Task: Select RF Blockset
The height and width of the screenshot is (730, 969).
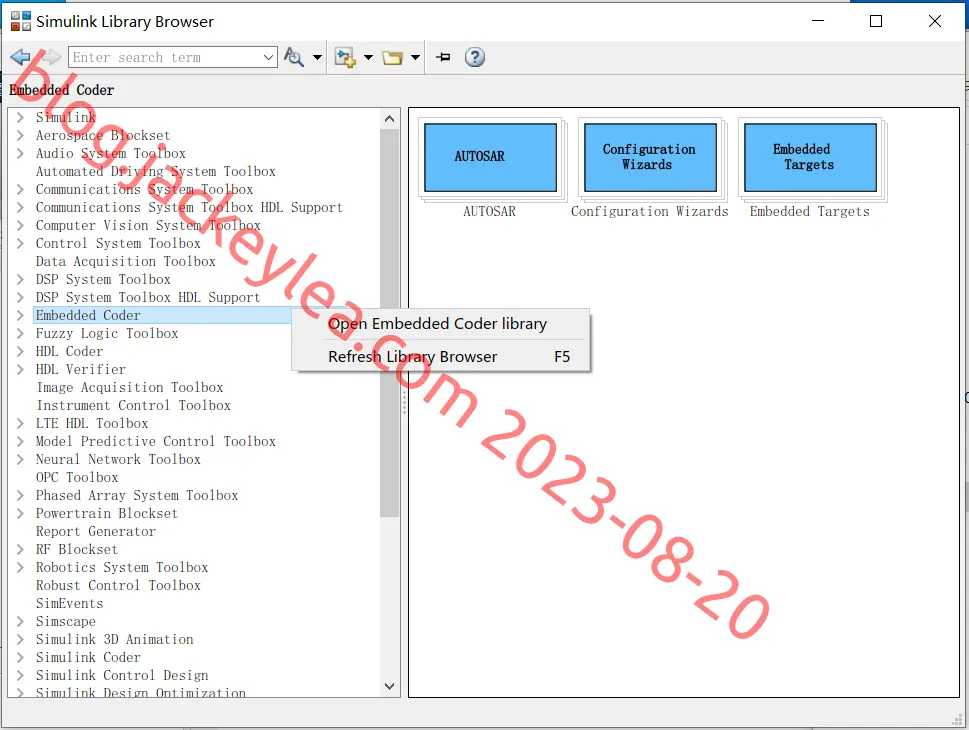Action: coord(77,550)
